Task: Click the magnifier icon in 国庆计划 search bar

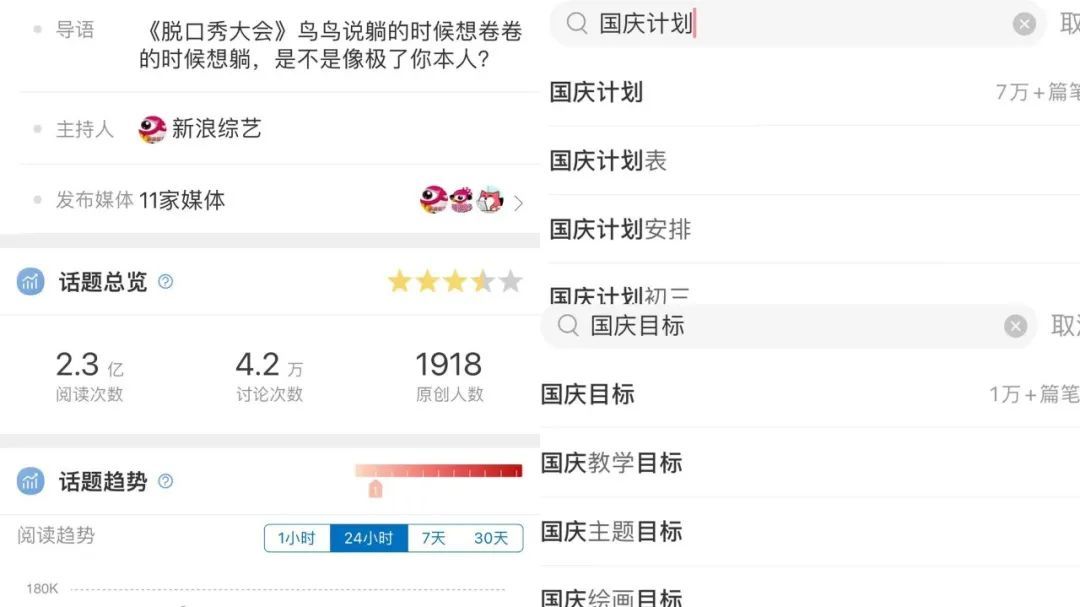Action: (x=577, y=23)
